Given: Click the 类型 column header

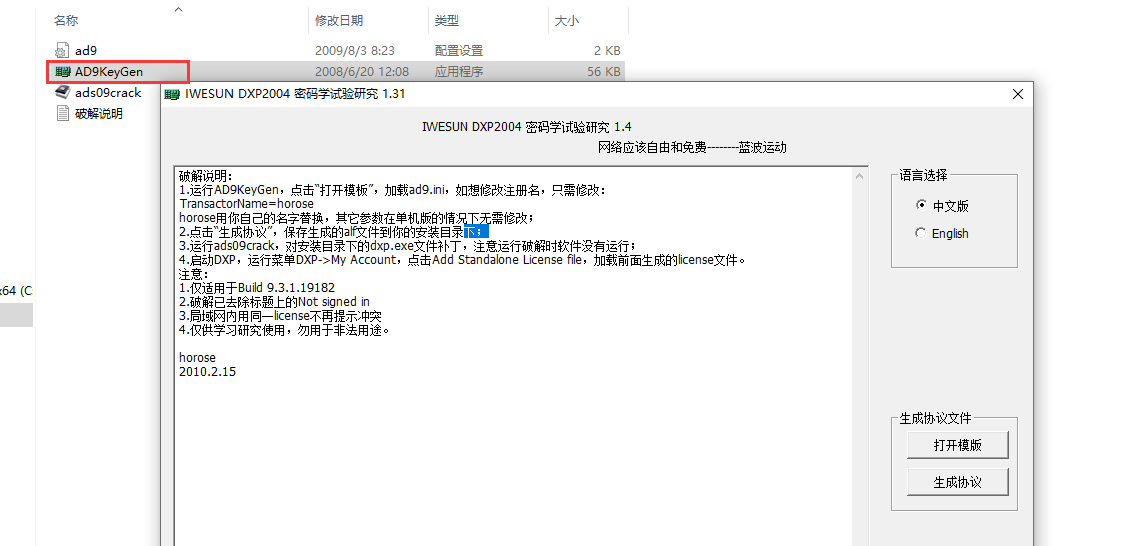Looking at the screenshot, I should click(446, 20).
